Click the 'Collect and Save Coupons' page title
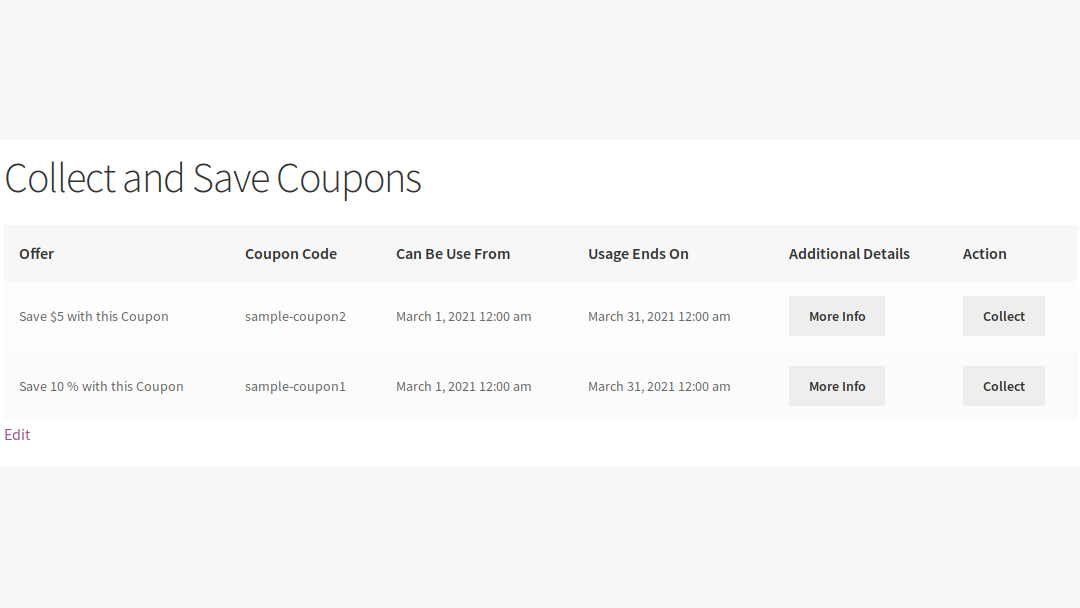This screenshot has height=608, width=1080. pos(213,178)
